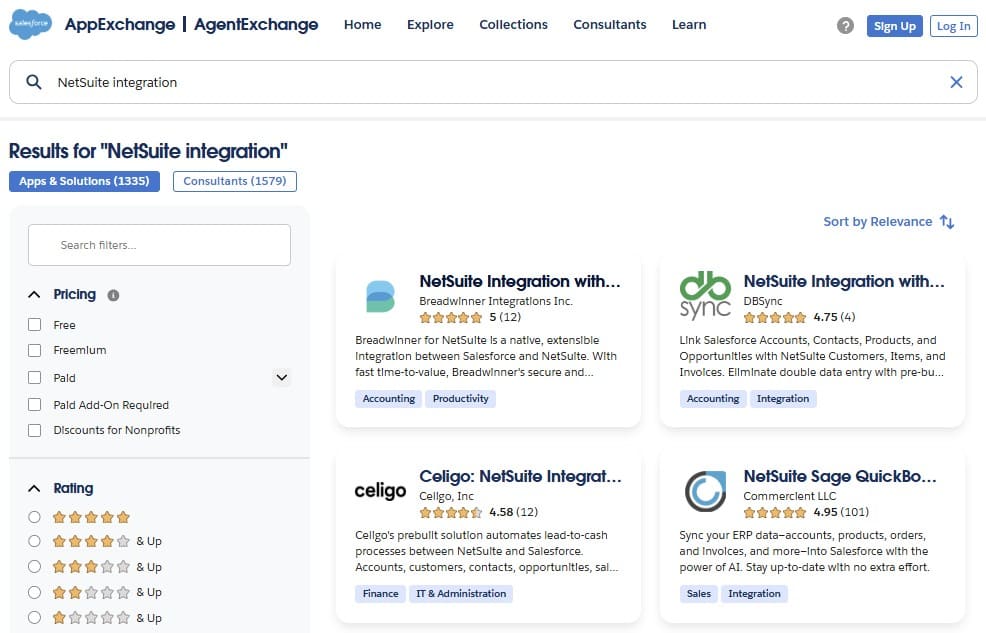Click the DBSync app logo

[704, 293]
